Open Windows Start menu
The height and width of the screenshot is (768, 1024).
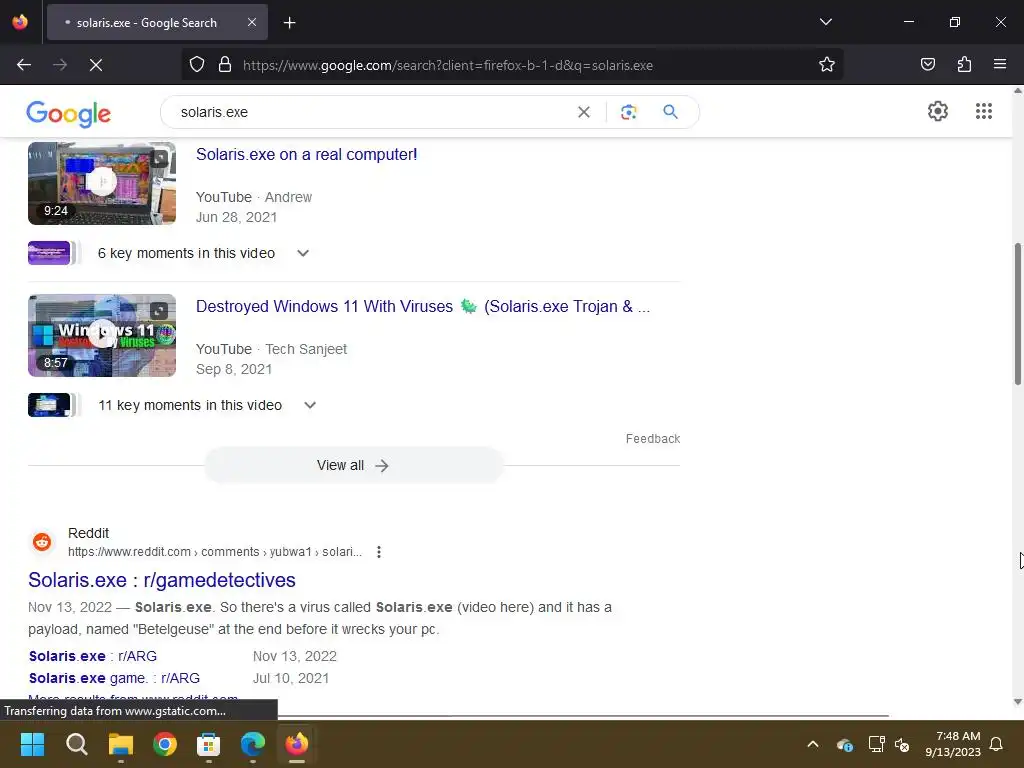(32, 744)
